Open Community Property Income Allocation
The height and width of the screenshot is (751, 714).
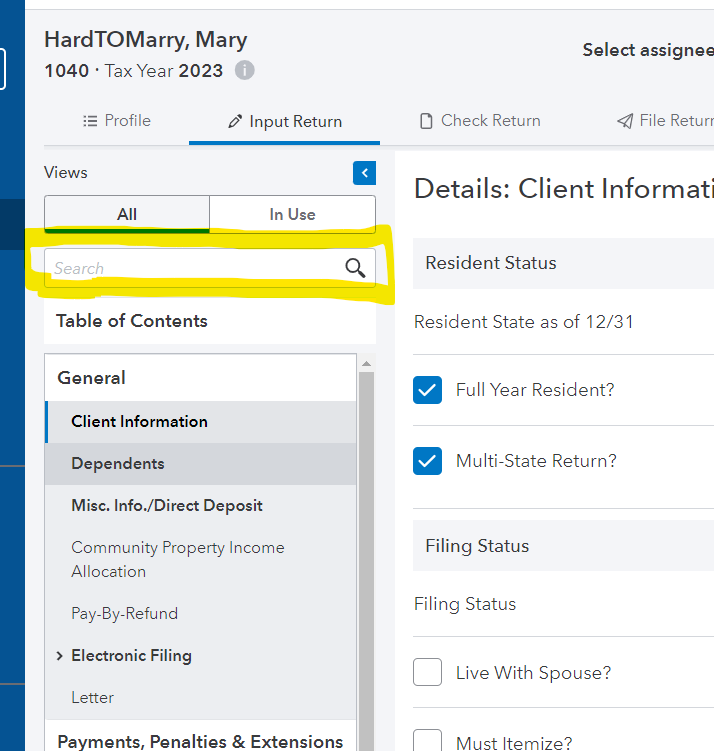178,560
